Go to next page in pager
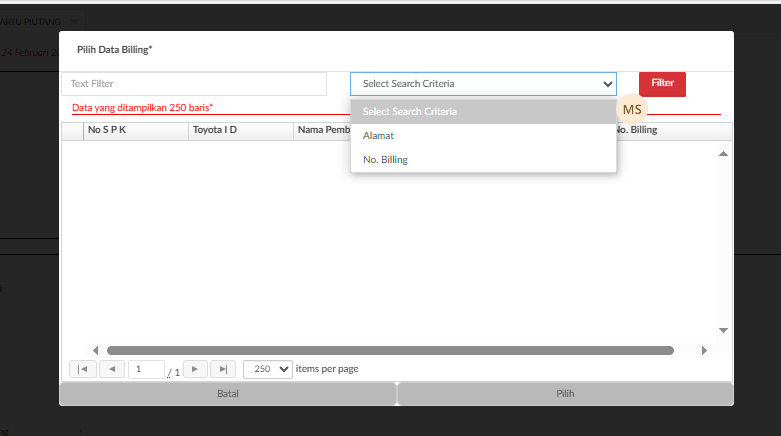This screenshot has height=436, width=781. point(195,369)
